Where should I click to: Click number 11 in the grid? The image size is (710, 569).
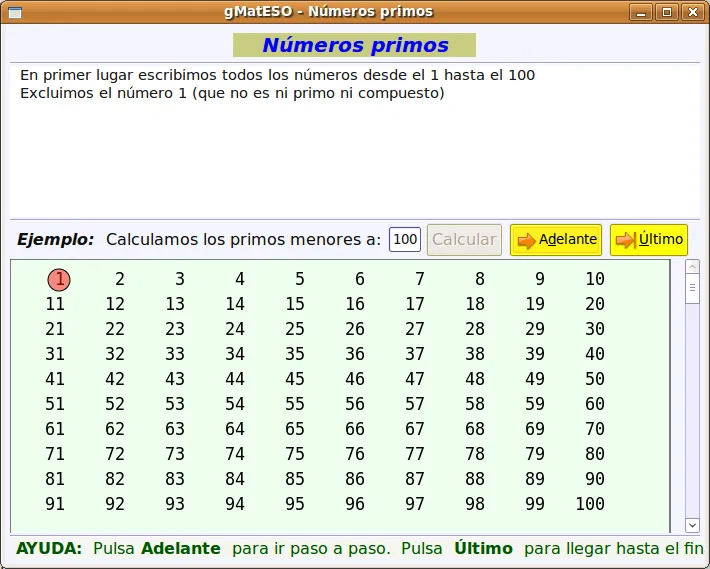pyautogui.click(x=55, y=304)
